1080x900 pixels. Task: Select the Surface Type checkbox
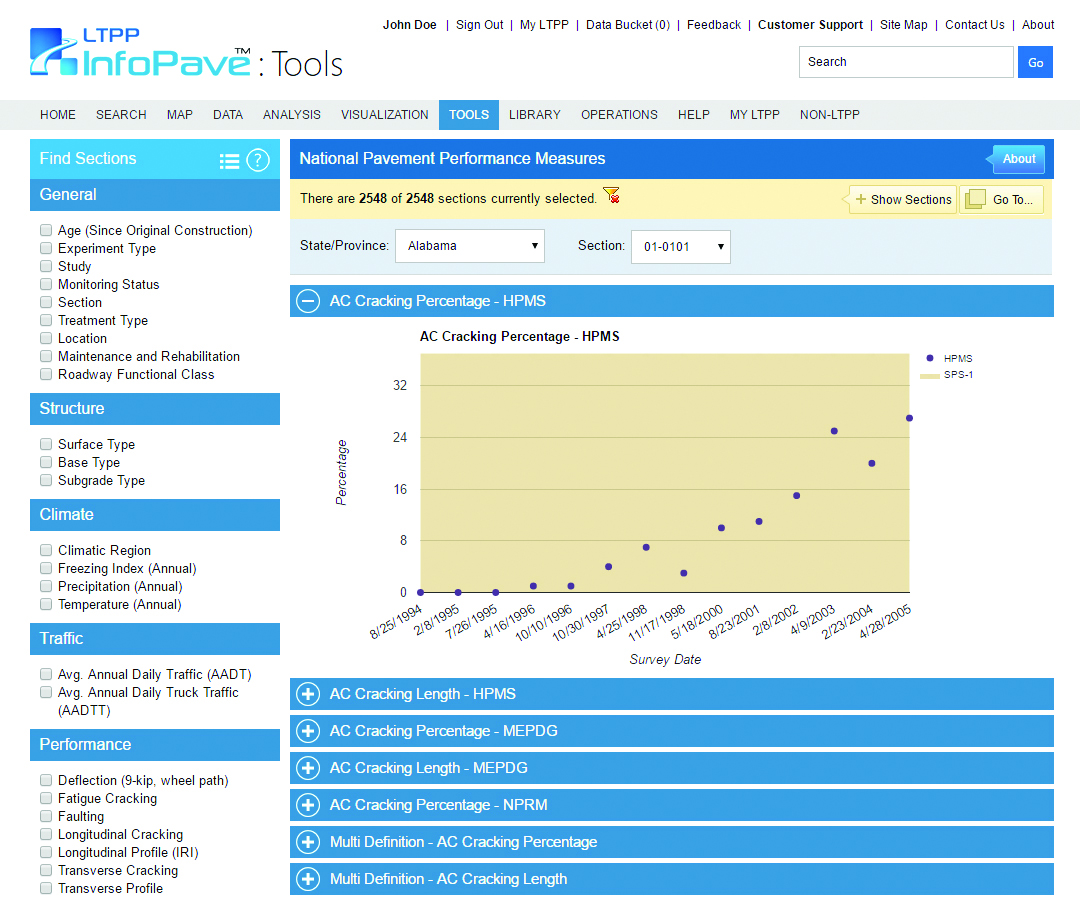point(46,444)
